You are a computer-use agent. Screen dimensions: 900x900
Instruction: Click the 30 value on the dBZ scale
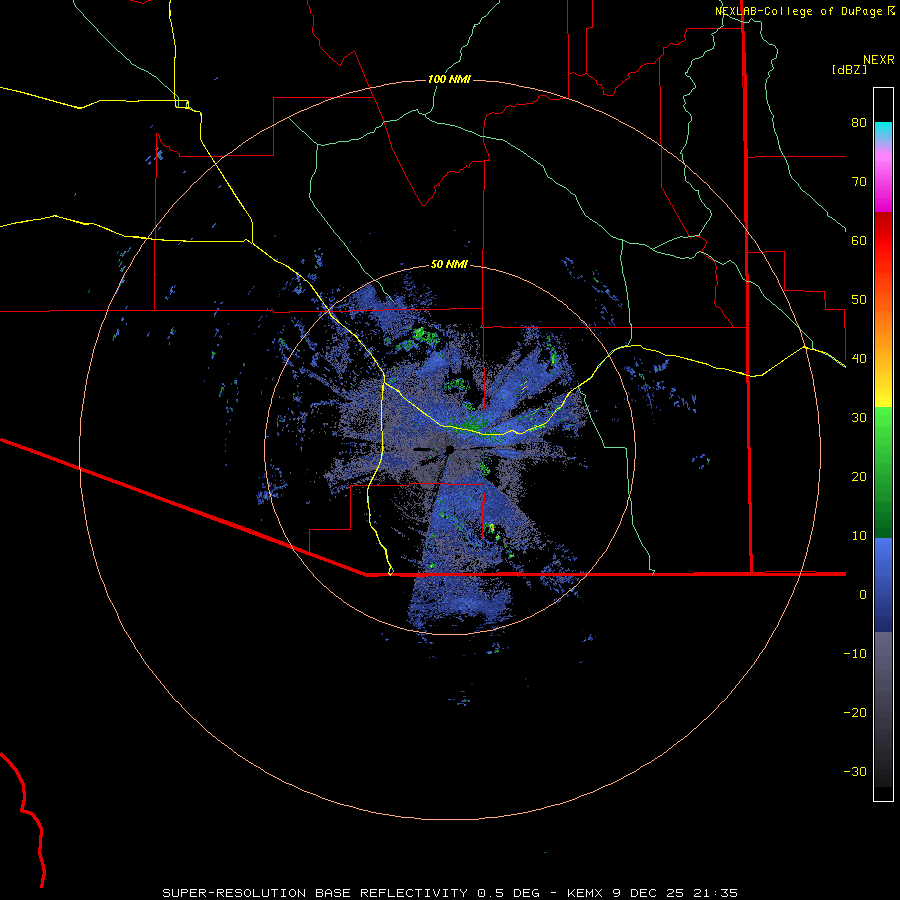click(859, 418)
